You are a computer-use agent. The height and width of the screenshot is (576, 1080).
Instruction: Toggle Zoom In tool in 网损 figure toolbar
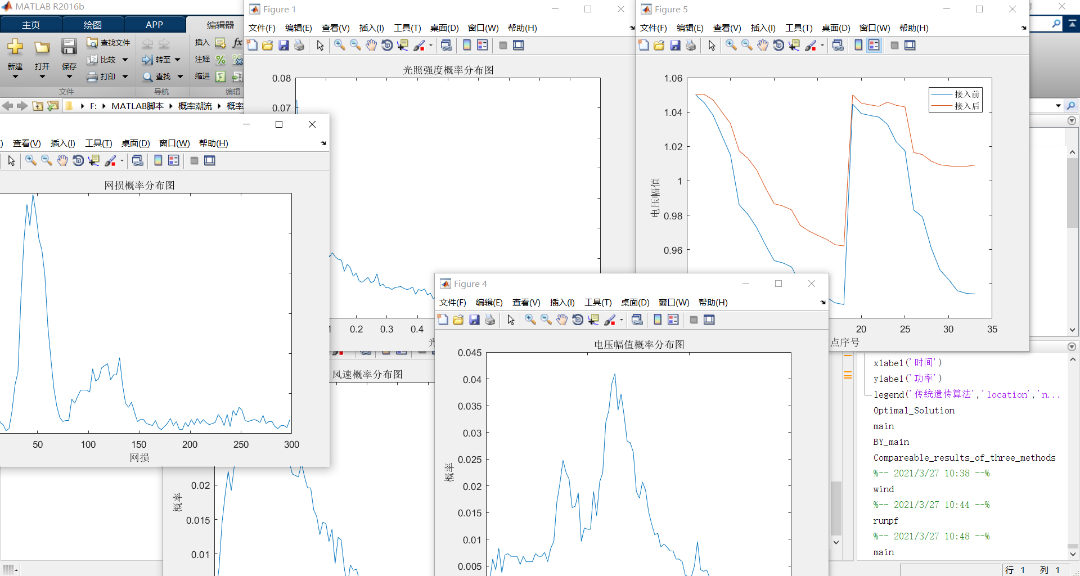click(30, 161)
